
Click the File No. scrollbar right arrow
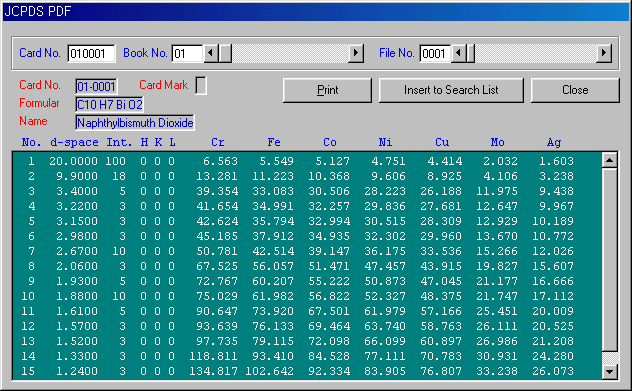603,53
